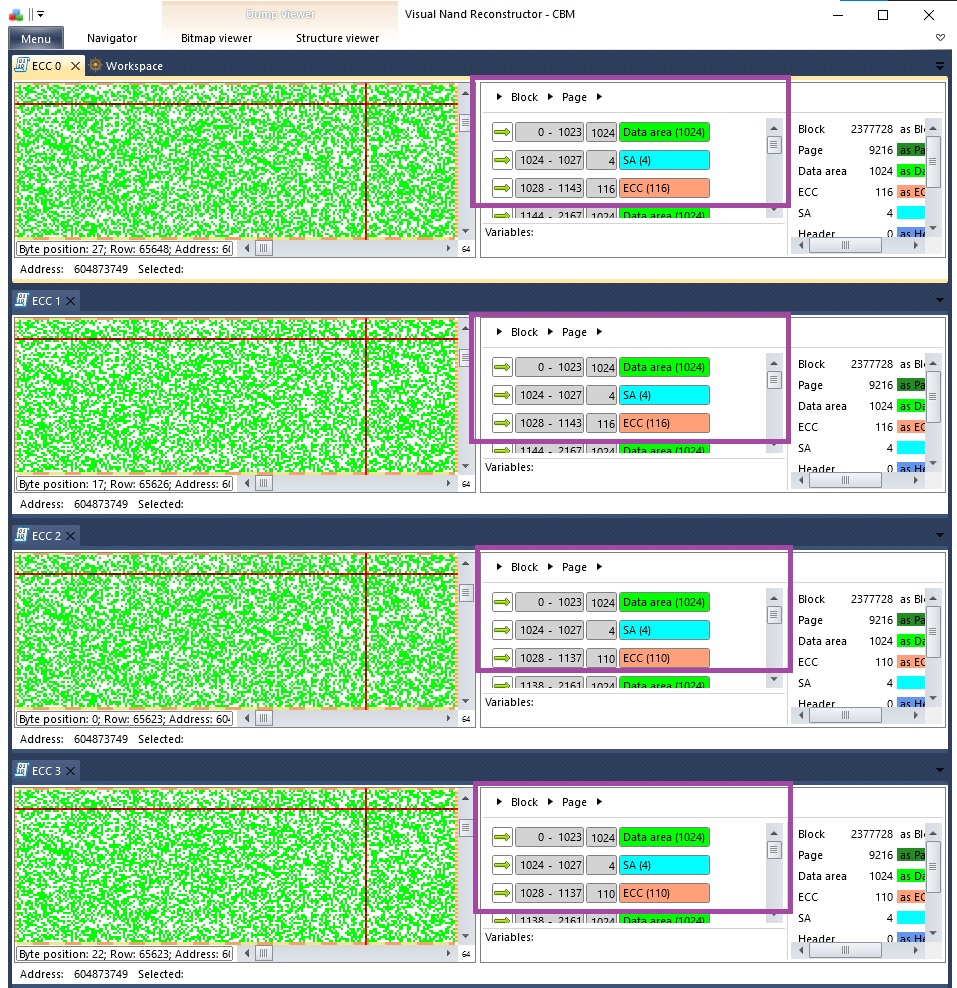Click the Byte position field in ECC 2
The height and width of the screenshot is (988, 957).
tap(125, 719)
